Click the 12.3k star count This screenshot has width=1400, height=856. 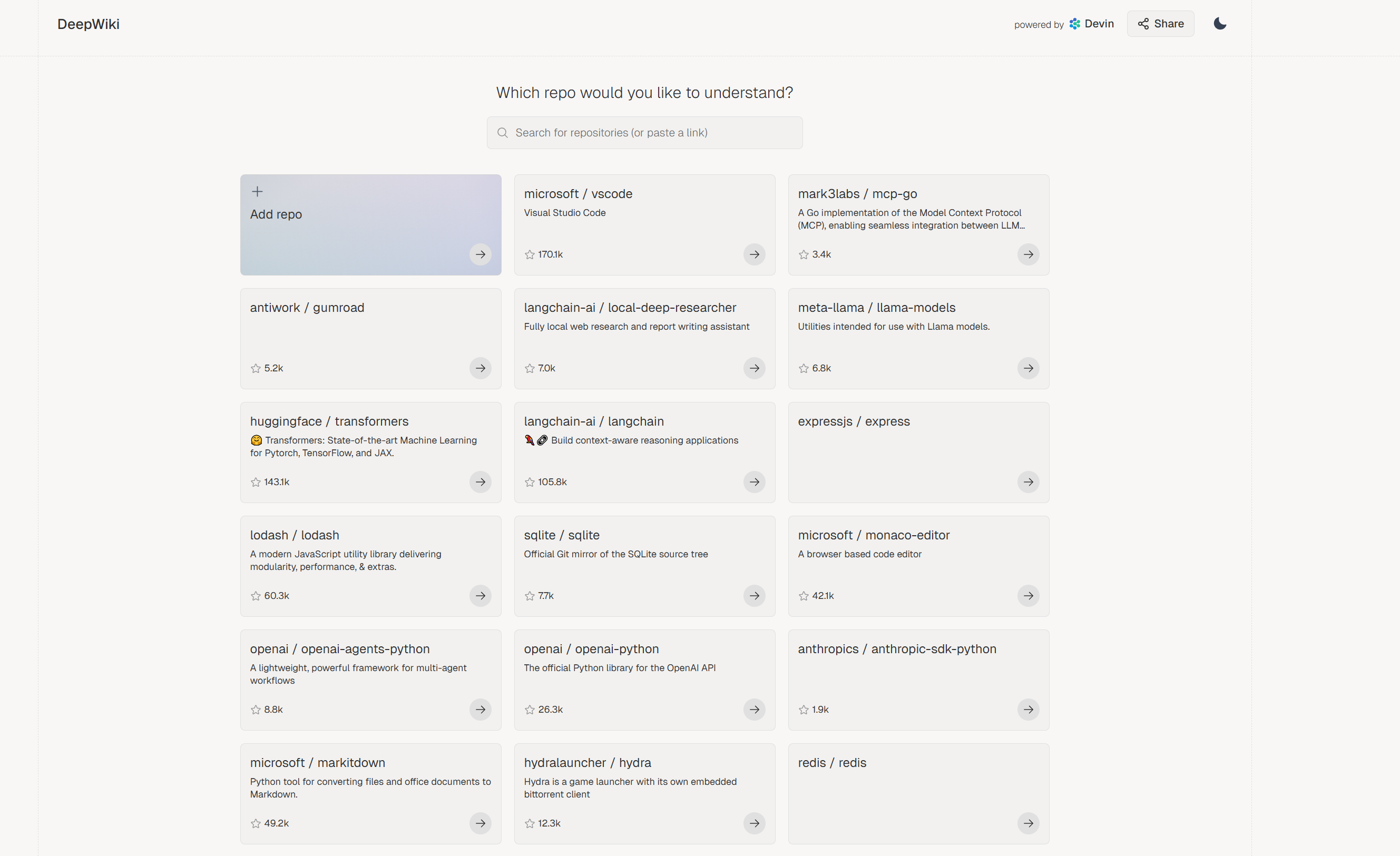[549, 823]
